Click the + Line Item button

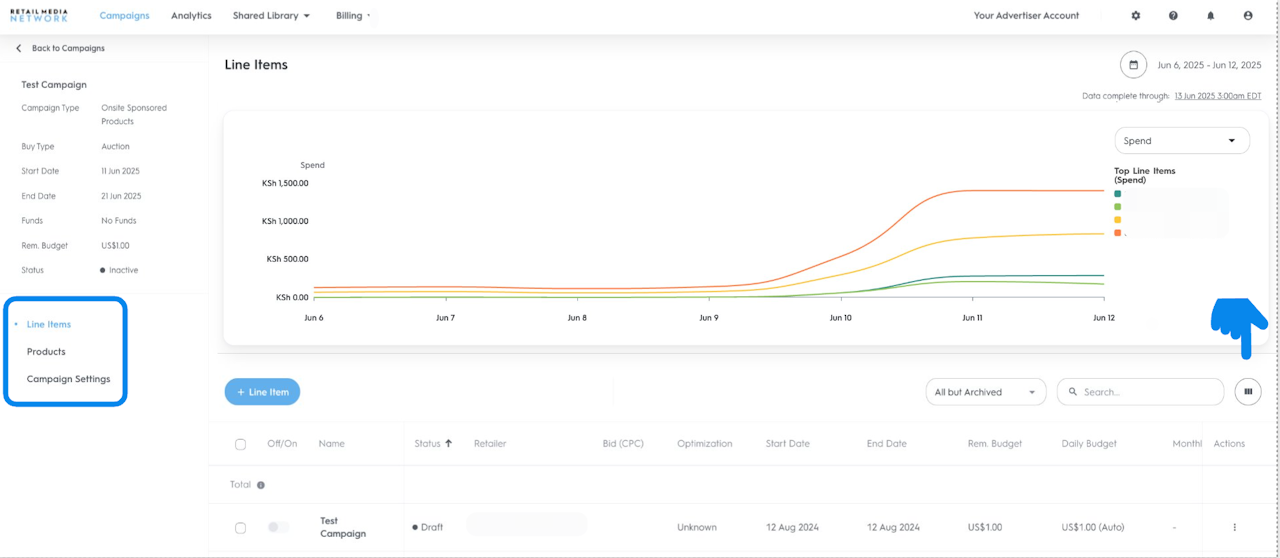point(262,392)
